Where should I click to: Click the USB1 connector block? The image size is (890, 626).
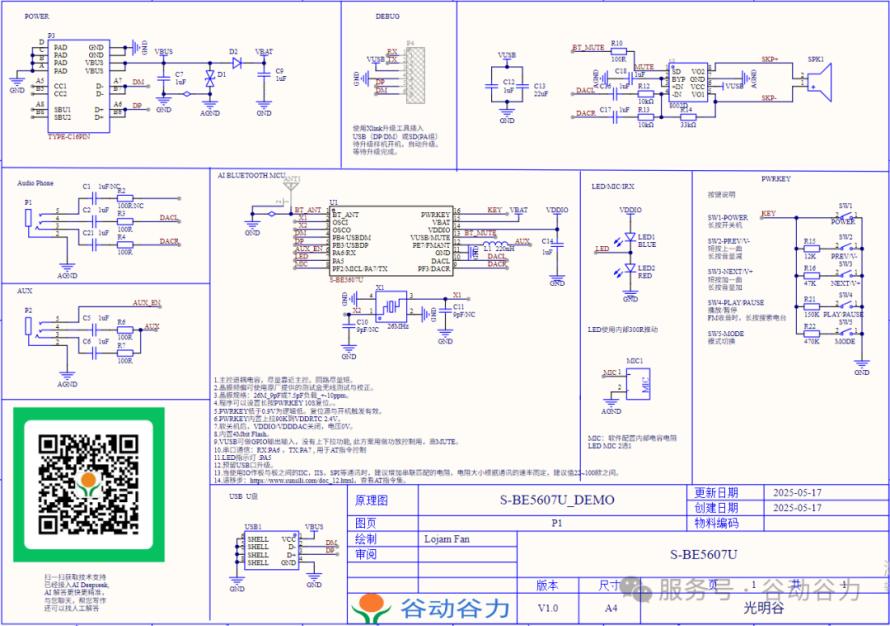point(271,551)
